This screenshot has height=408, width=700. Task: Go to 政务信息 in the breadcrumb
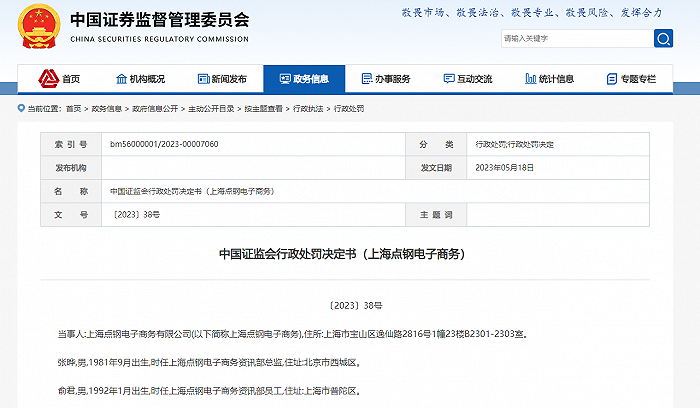[107, 108]
